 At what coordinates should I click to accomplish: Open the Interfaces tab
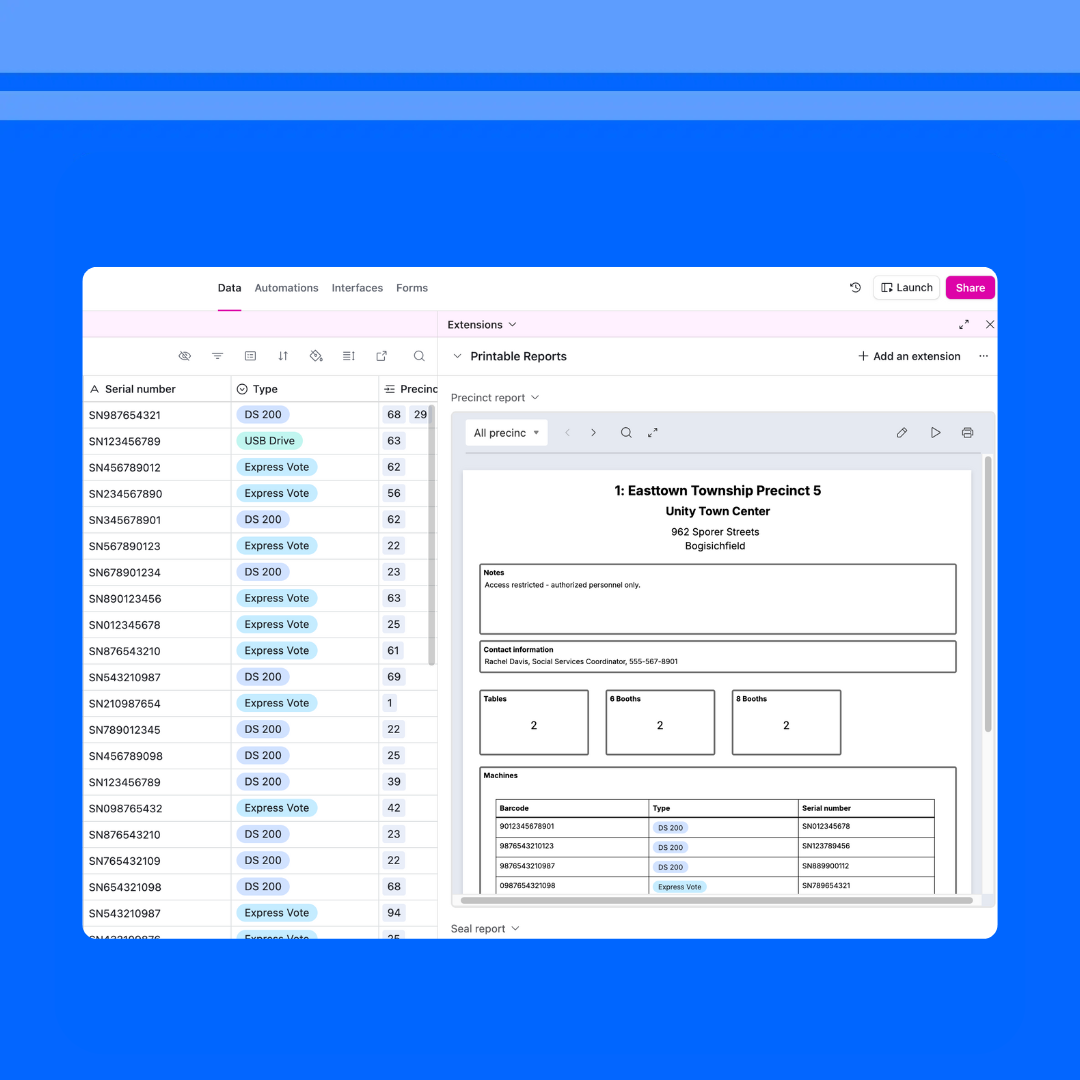[357, 287]
